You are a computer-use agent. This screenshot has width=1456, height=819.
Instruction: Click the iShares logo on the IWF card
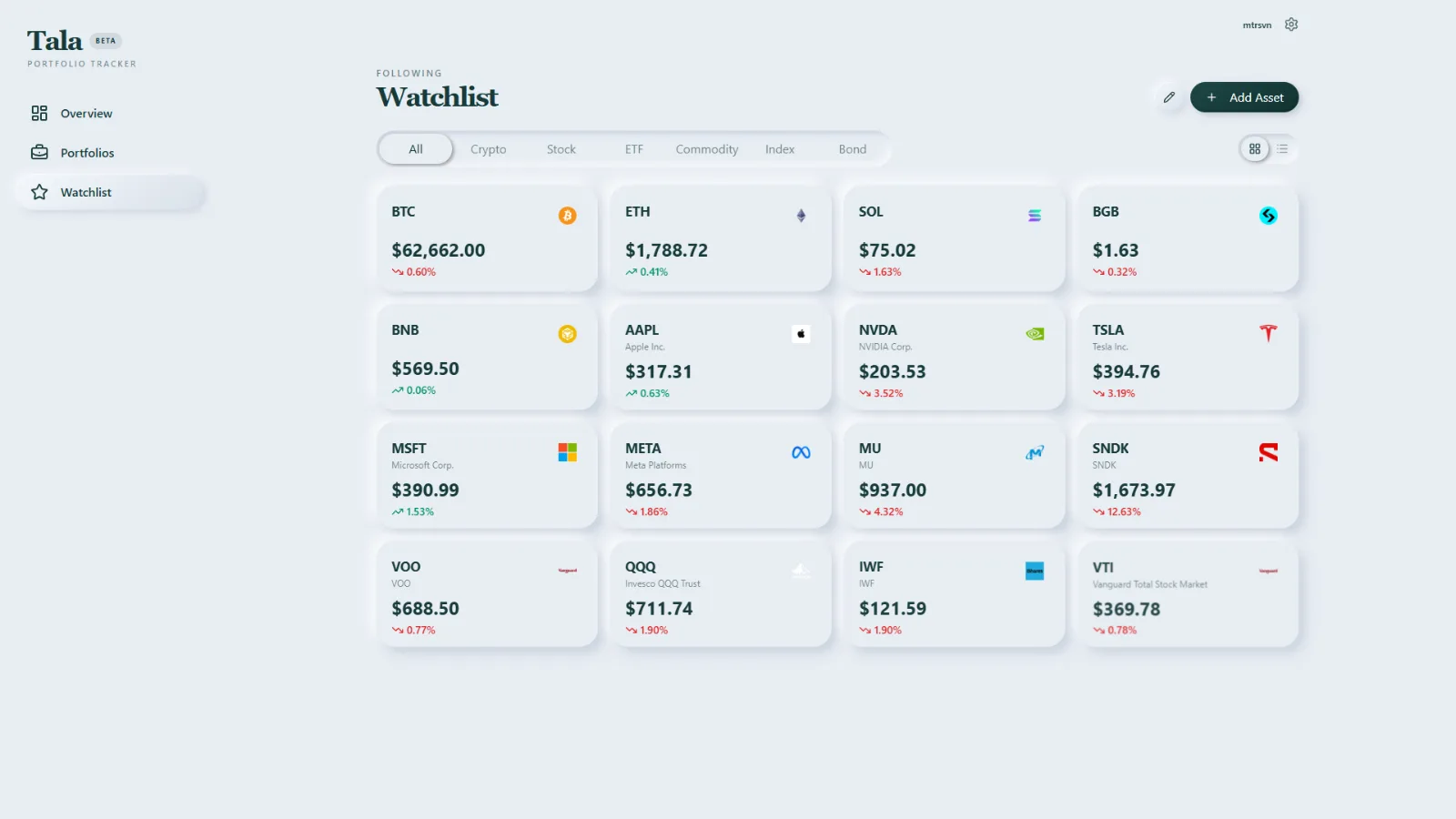pos(1035,571)
